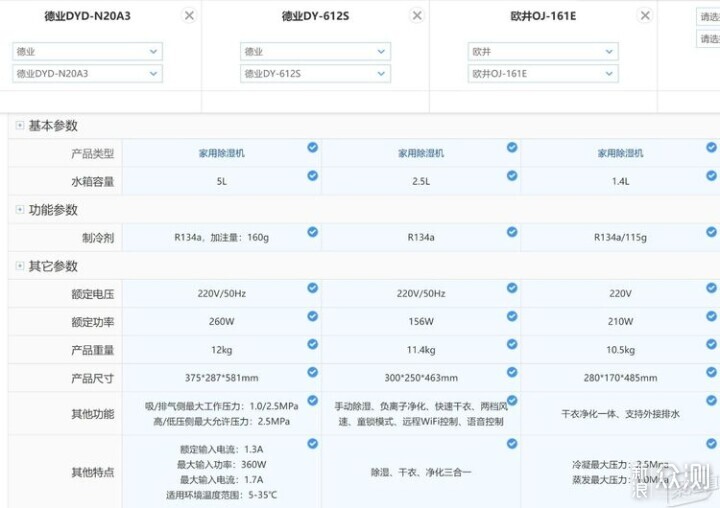Screen dimensions: 720x508
Task: Remove 德业DYD-N20A3 from comparison
Action: pos(189,16)
